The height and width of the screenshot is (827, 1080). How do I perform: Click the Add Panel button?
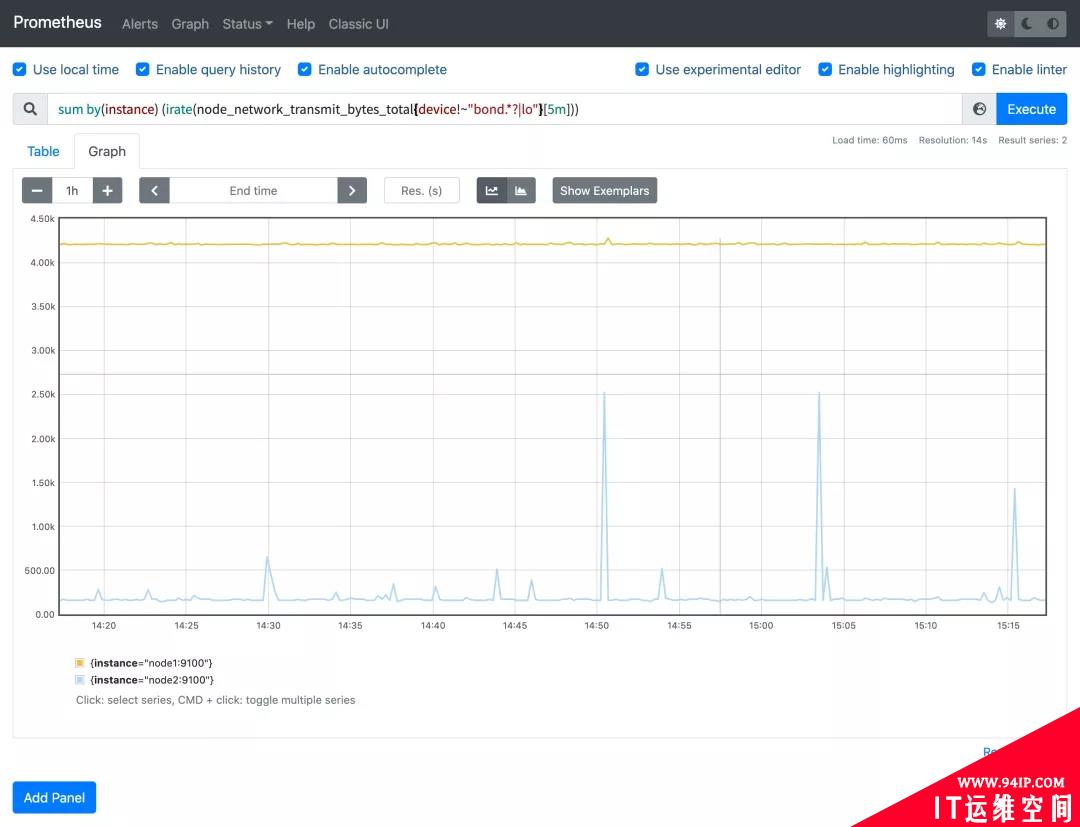54,797
